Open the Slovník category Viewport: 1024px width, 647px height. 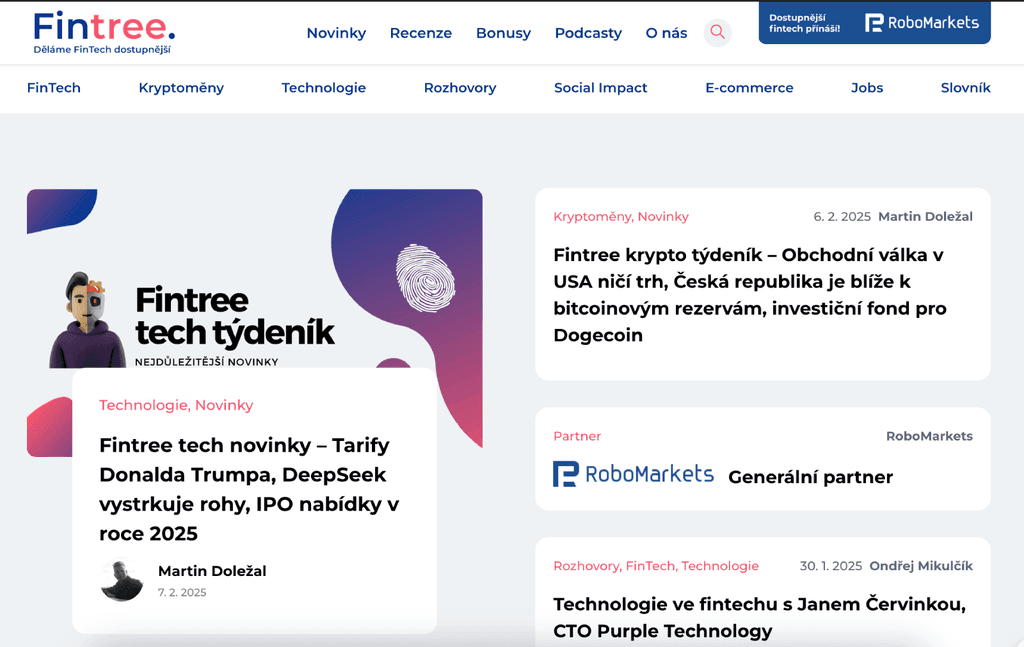(x=965, y=88)
